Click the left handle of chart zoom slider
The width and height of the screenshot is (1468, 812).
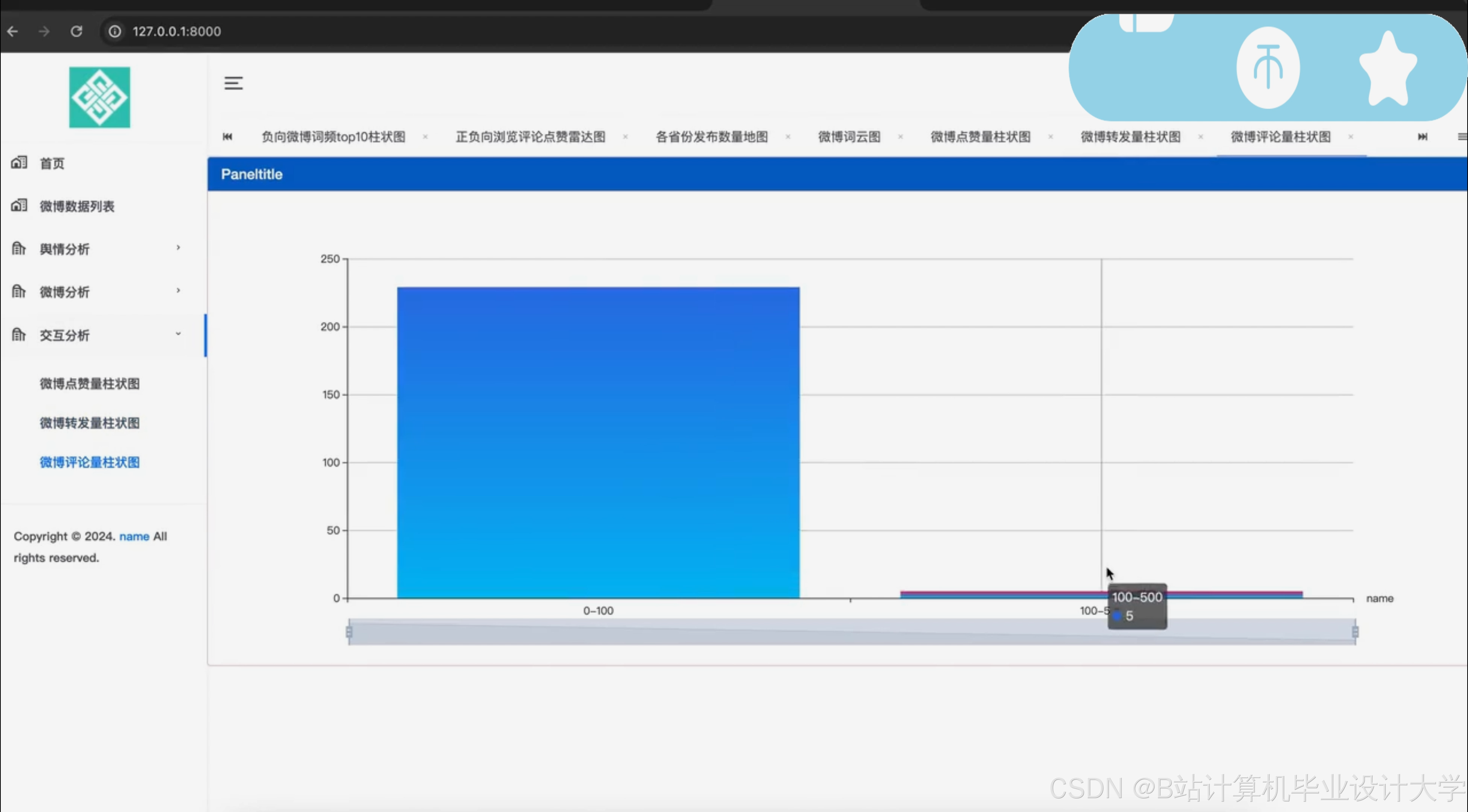(x=349, y=632)
